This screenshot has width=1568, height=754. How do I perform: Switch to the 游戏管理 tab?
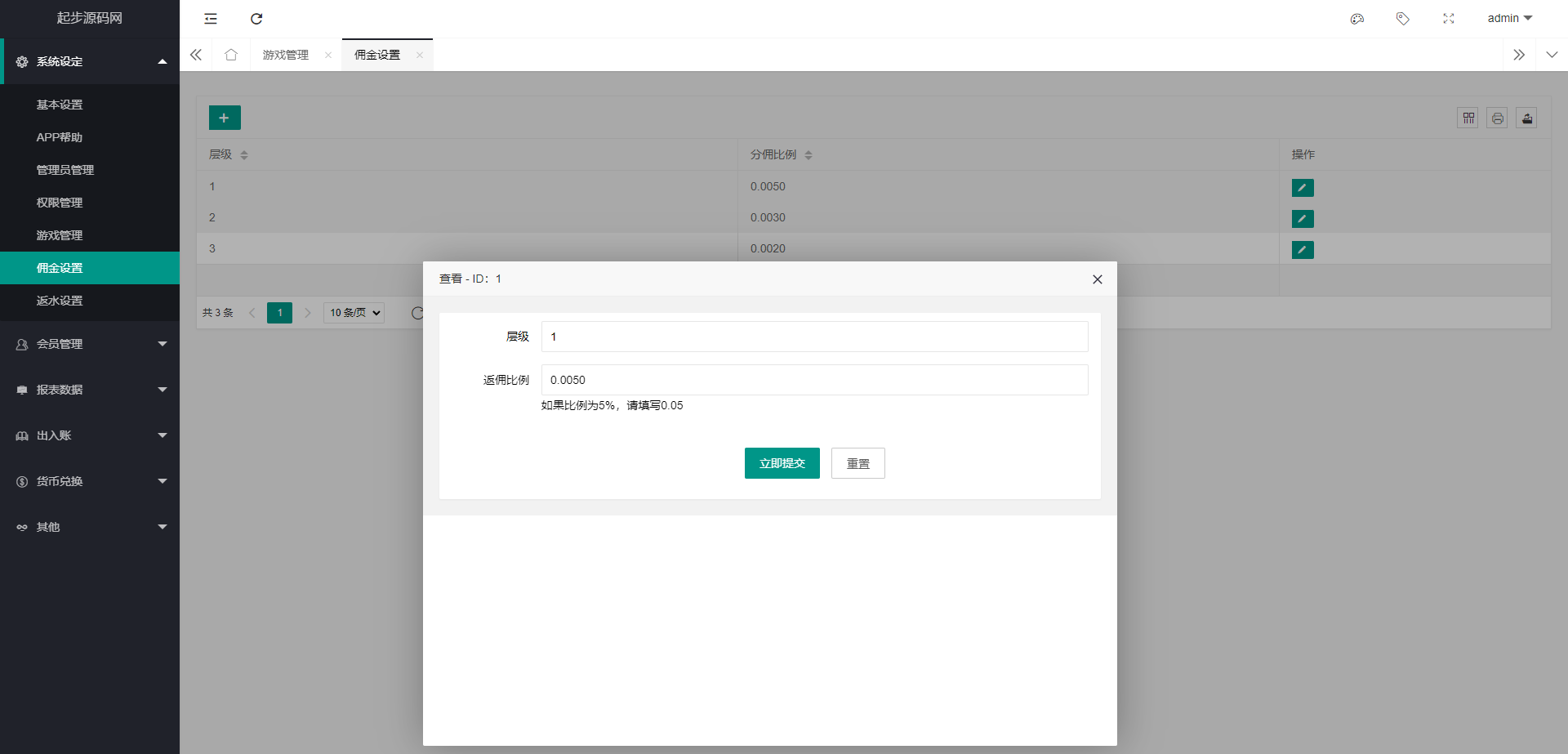pyautogui.click(x=286, y=55)
